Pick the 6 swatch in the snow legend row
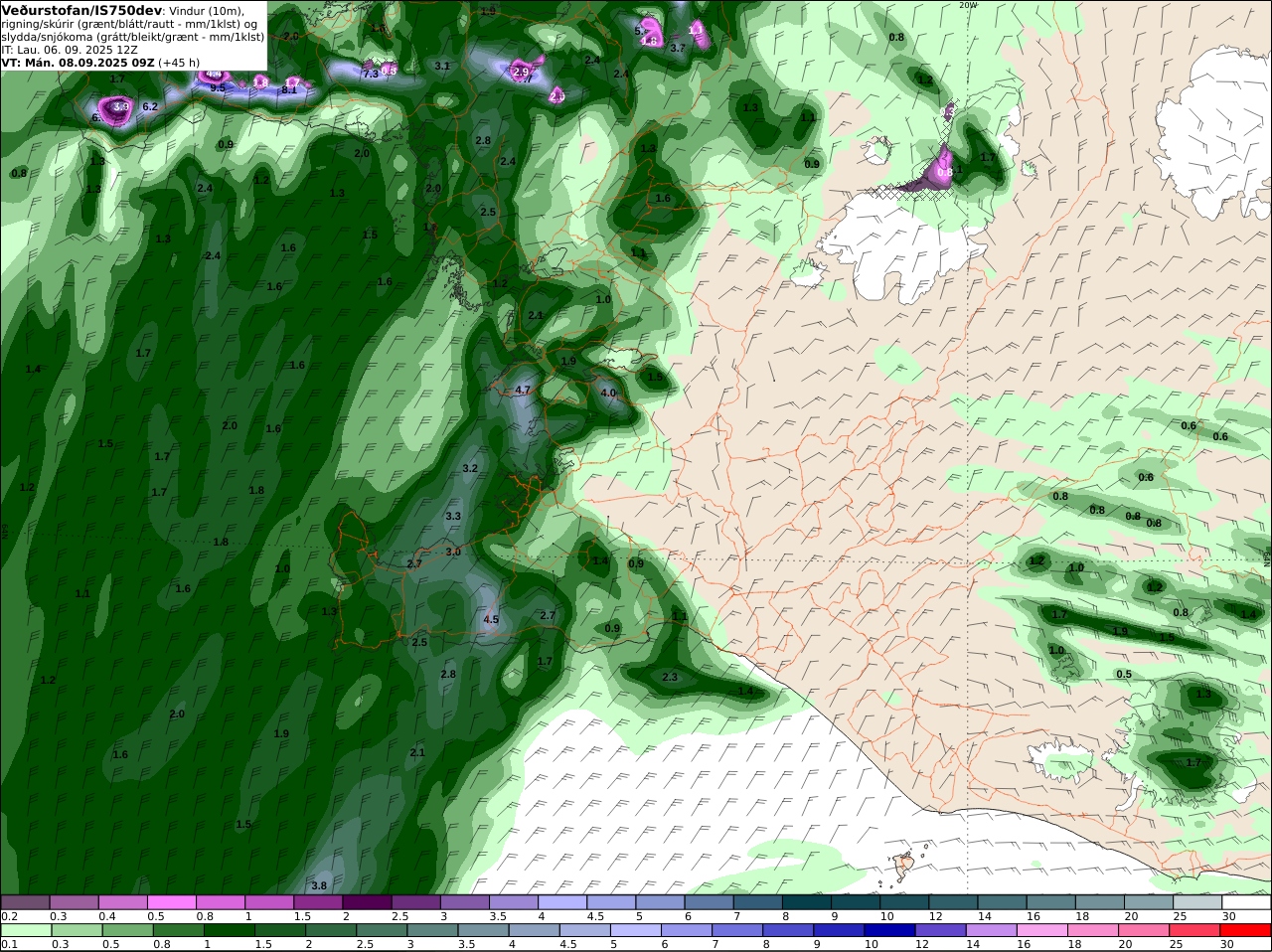 tap(708, 902)
